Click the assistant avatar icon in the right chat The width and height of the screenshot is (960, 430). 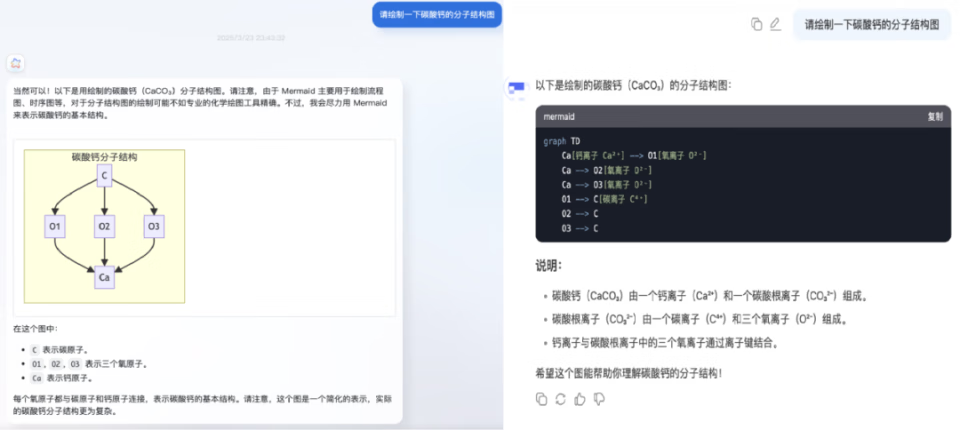tap(516, 87)
